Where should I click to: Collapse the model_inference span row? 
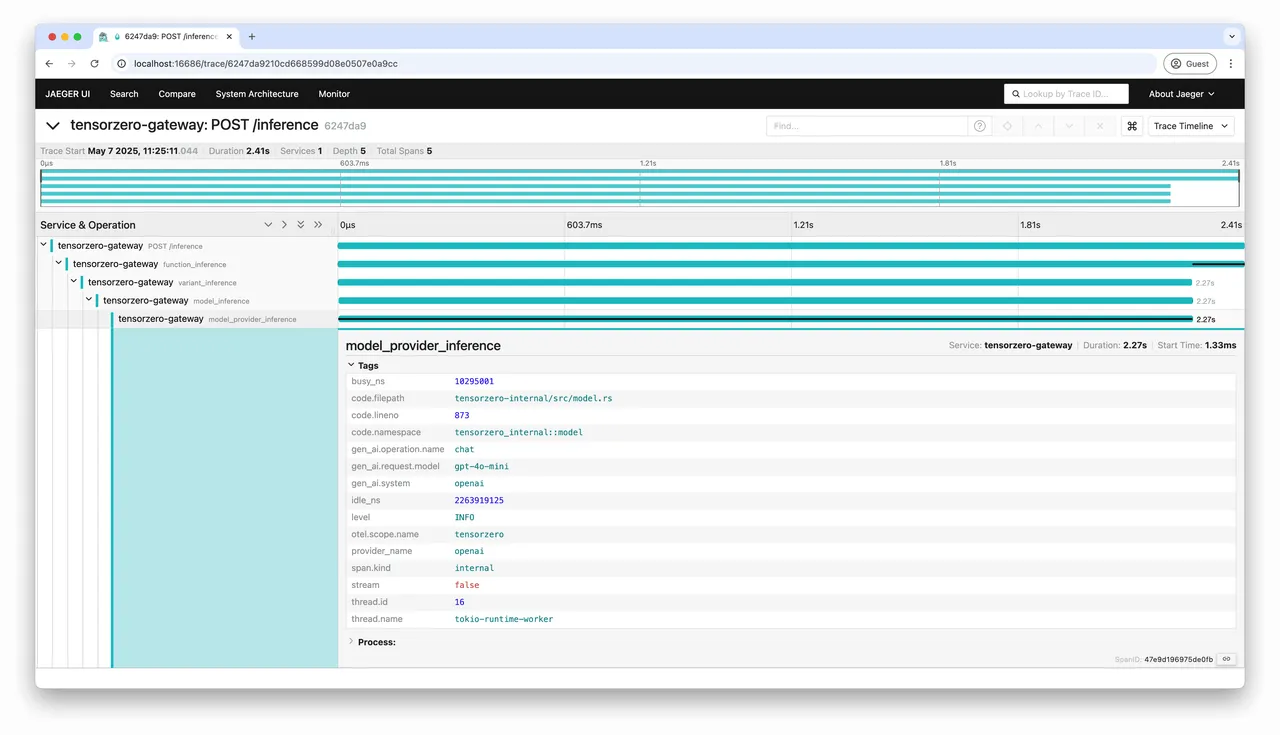click(89, 300)
